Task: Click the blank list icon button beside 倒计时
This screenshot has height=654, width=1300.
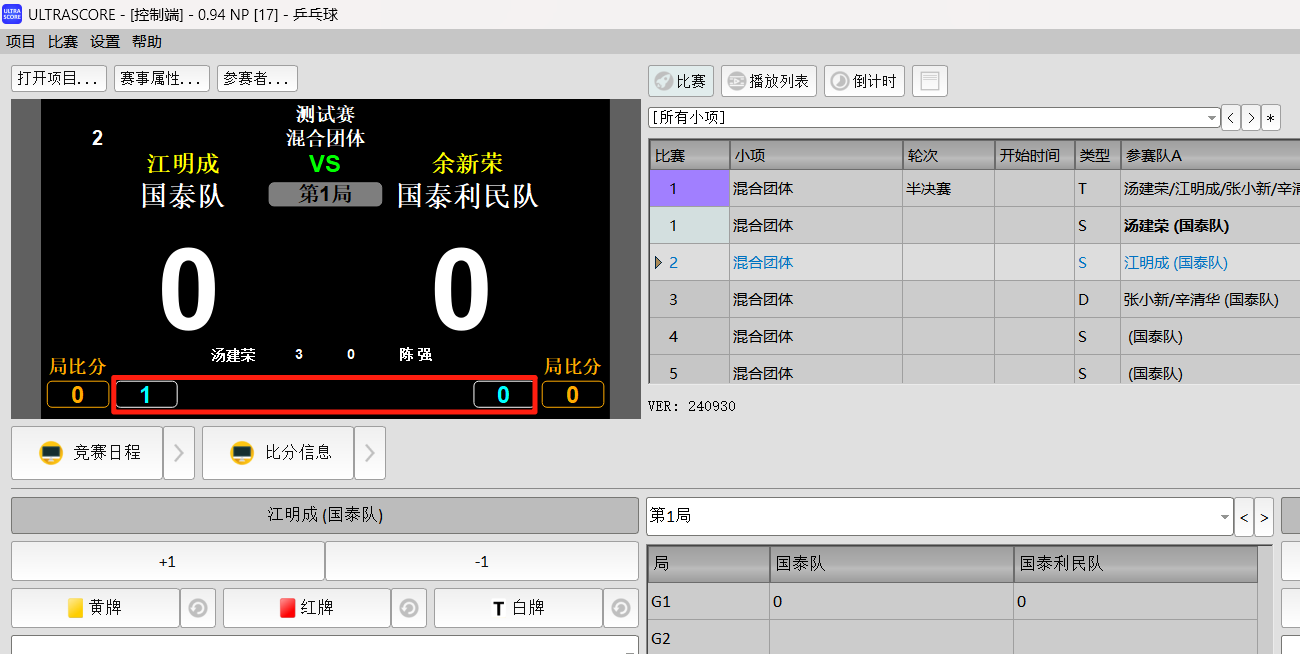Action: click(929, 81)
